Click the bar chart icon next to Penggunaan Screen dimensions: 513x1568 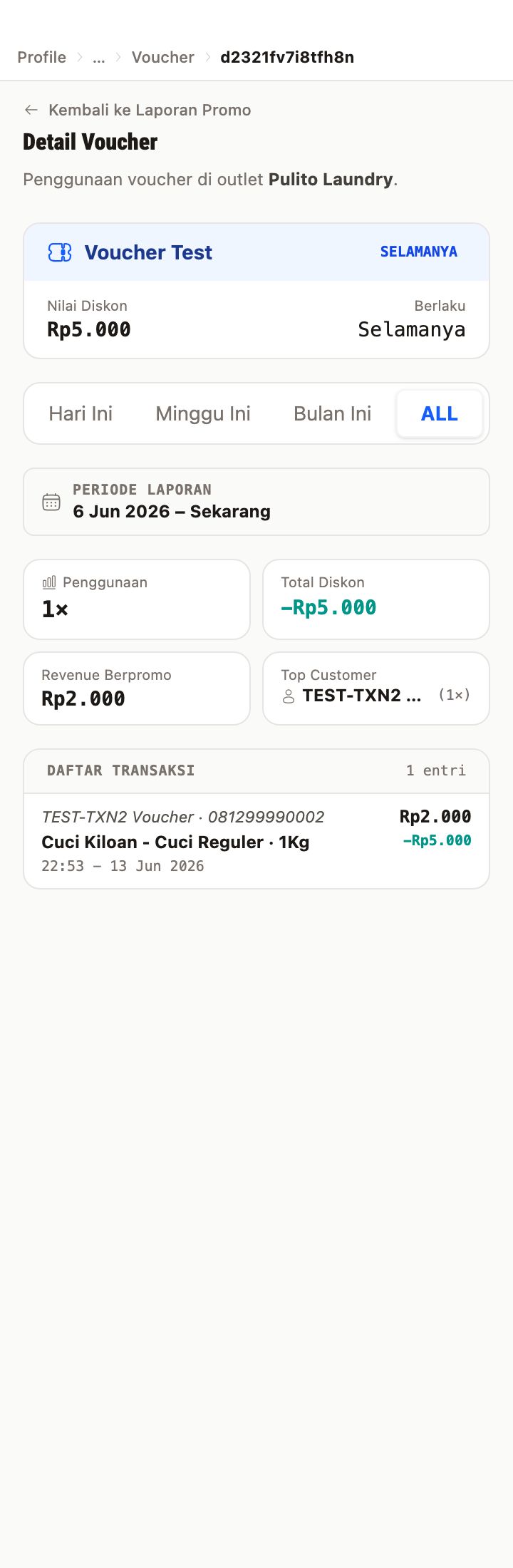pyautogui.click(x=49, y=582)
